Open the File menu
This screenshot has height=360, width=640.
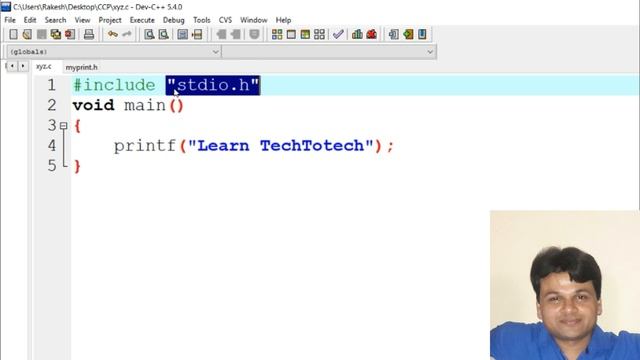10,20
